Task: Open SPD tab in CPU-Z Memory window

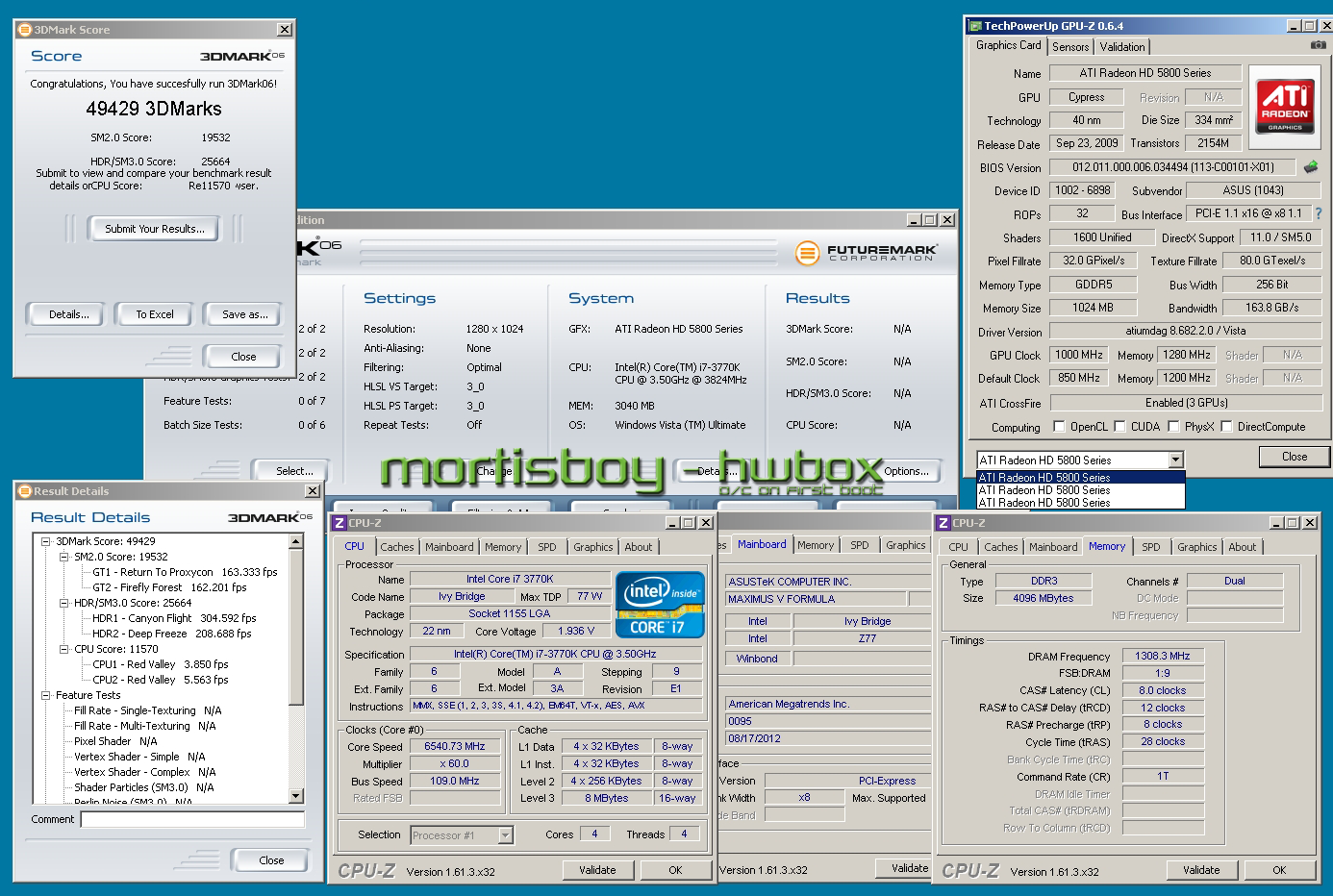Action: coord(1151,547)
